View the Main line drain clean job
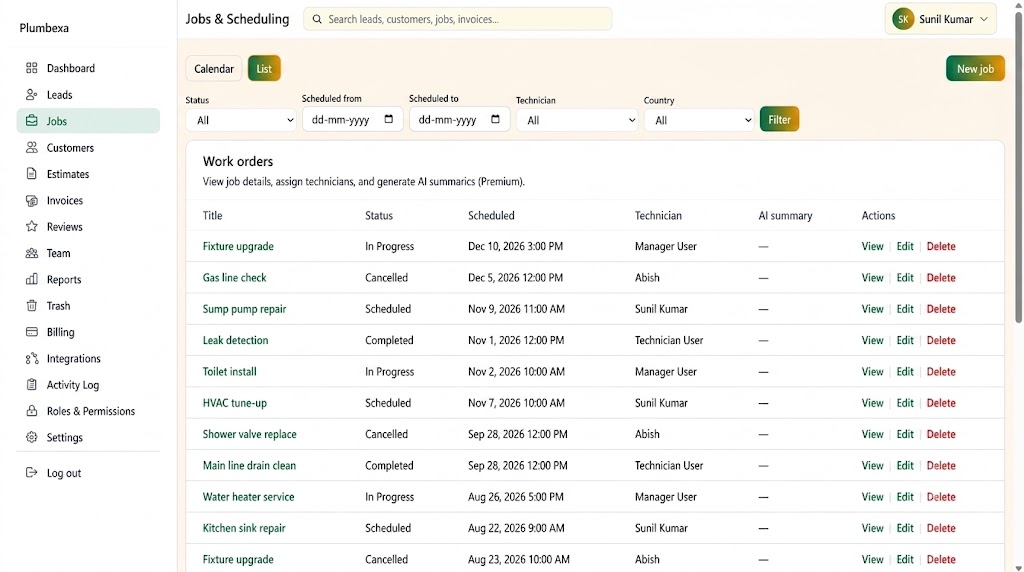 pos(872,466)
